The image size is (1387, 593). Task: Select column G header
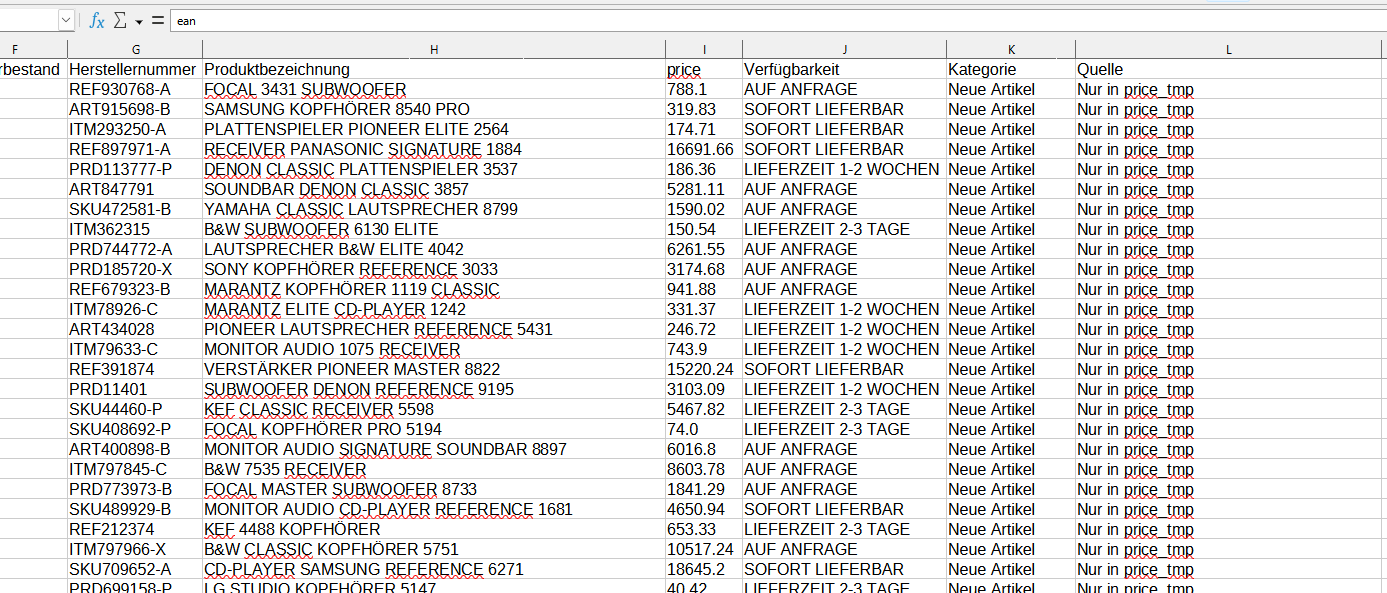point(135,50)
